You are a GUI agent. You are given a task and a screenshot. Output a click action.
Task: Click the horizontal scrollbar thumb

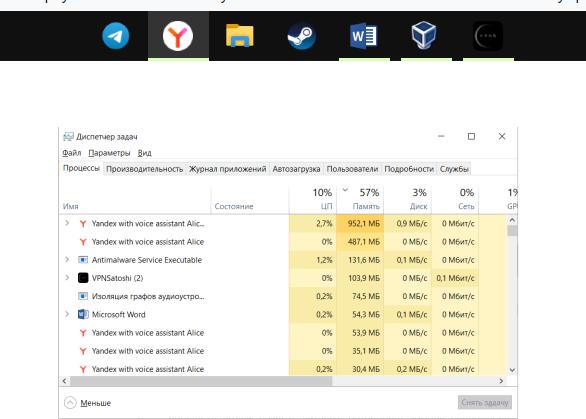pyautogui.click(x=201, y=381)
